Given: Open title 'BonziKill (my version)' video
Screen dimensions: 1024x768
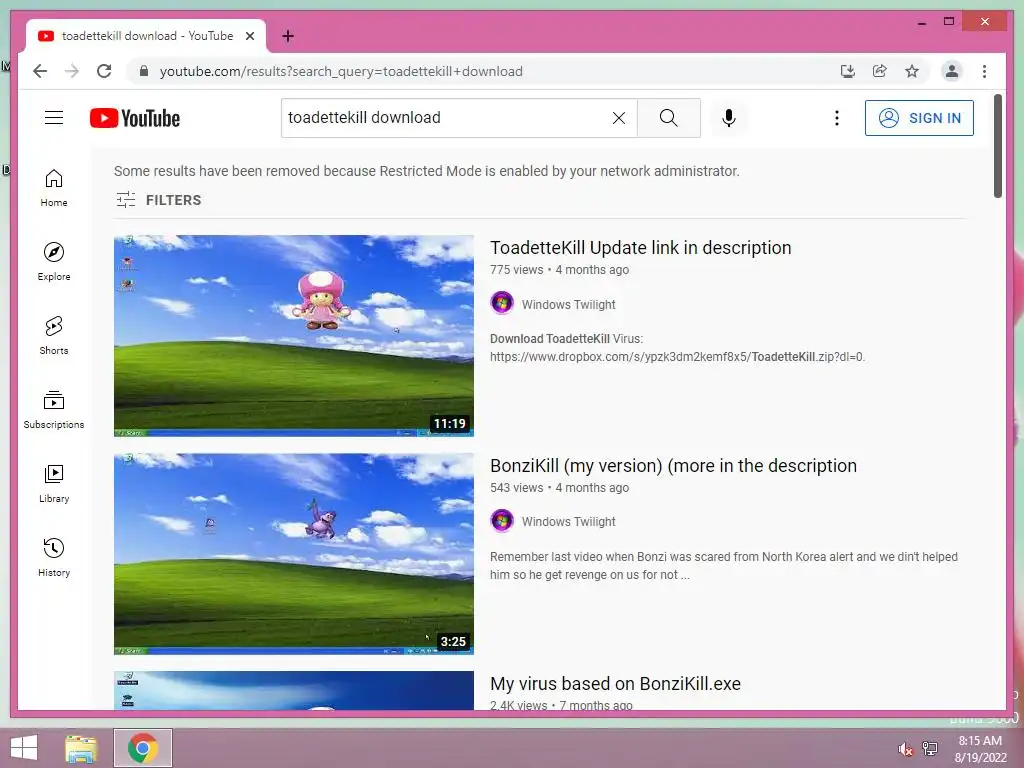Looking at the screenshot, I should [673, 466].
